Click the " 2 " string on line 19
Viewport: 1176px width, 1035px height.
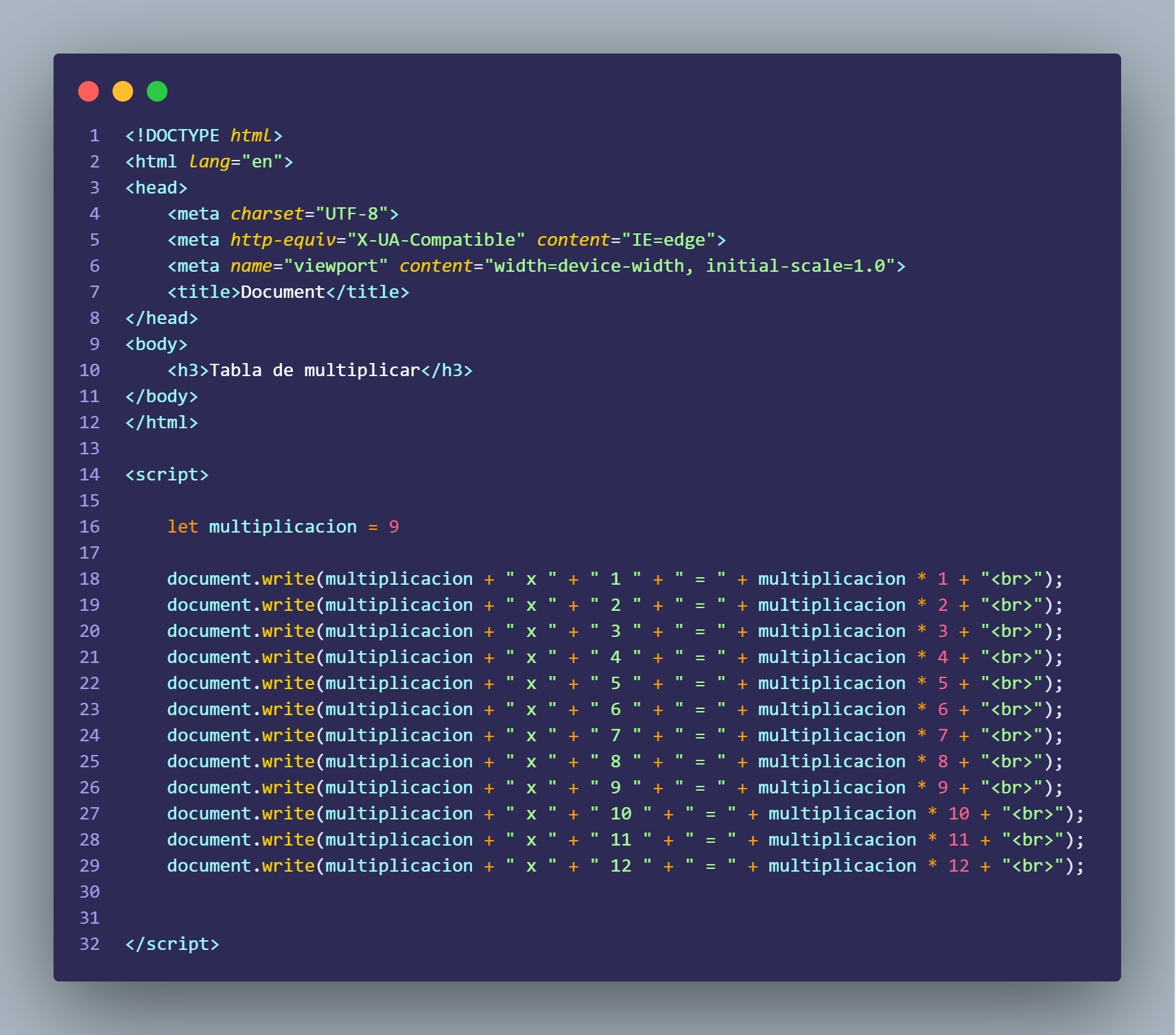coord(615,605)
